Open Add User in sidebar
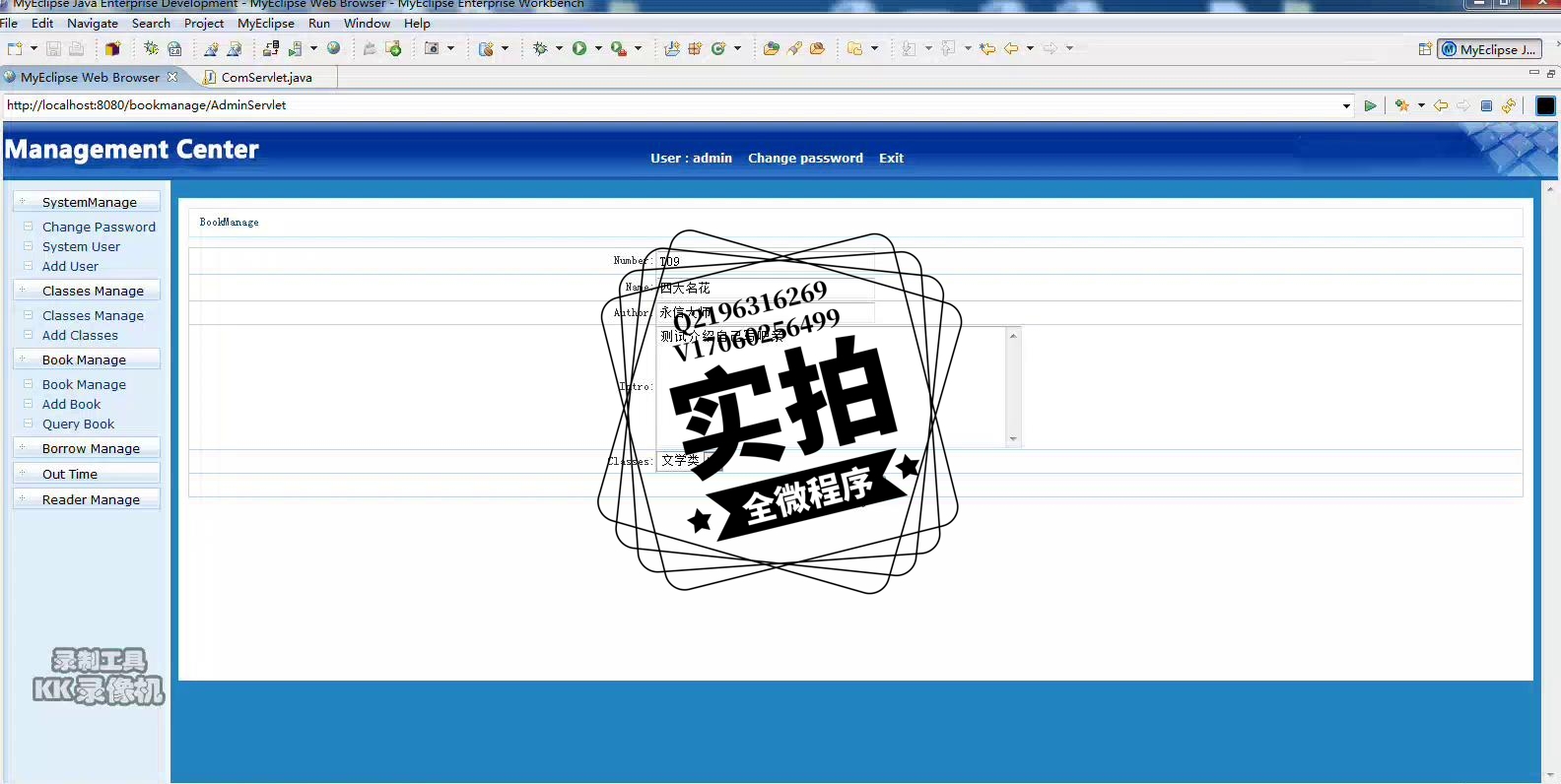The height and width of the screenshot is (784, 1561). 70,266
